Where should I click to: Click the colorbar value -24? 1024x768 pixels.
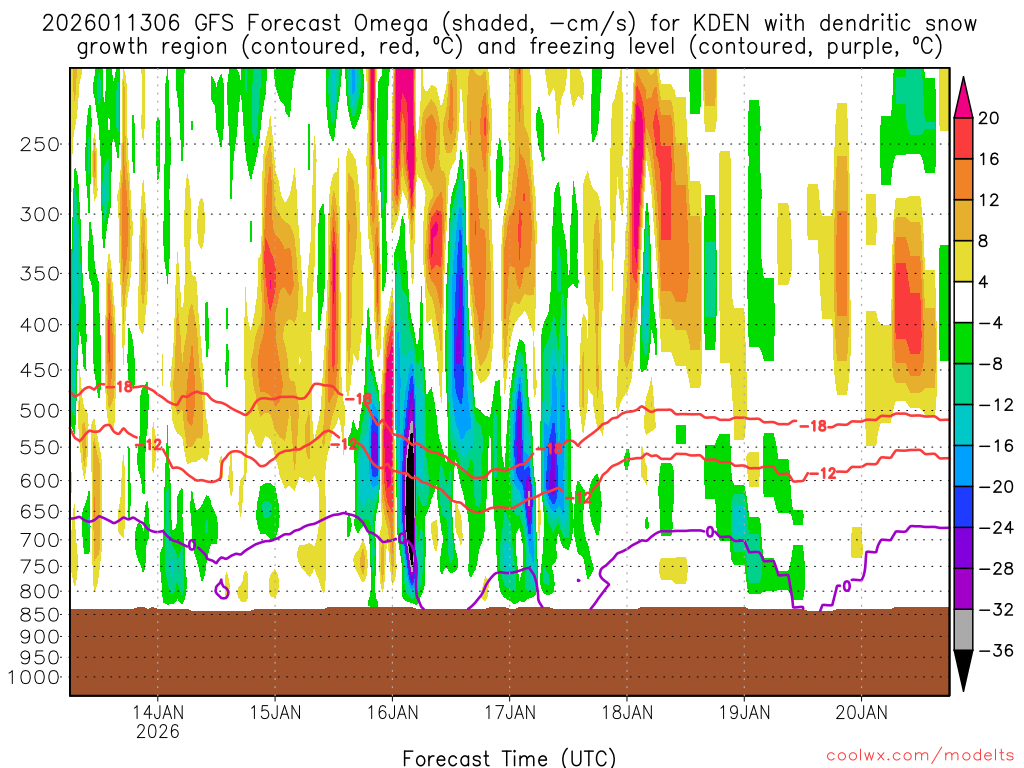995,528
